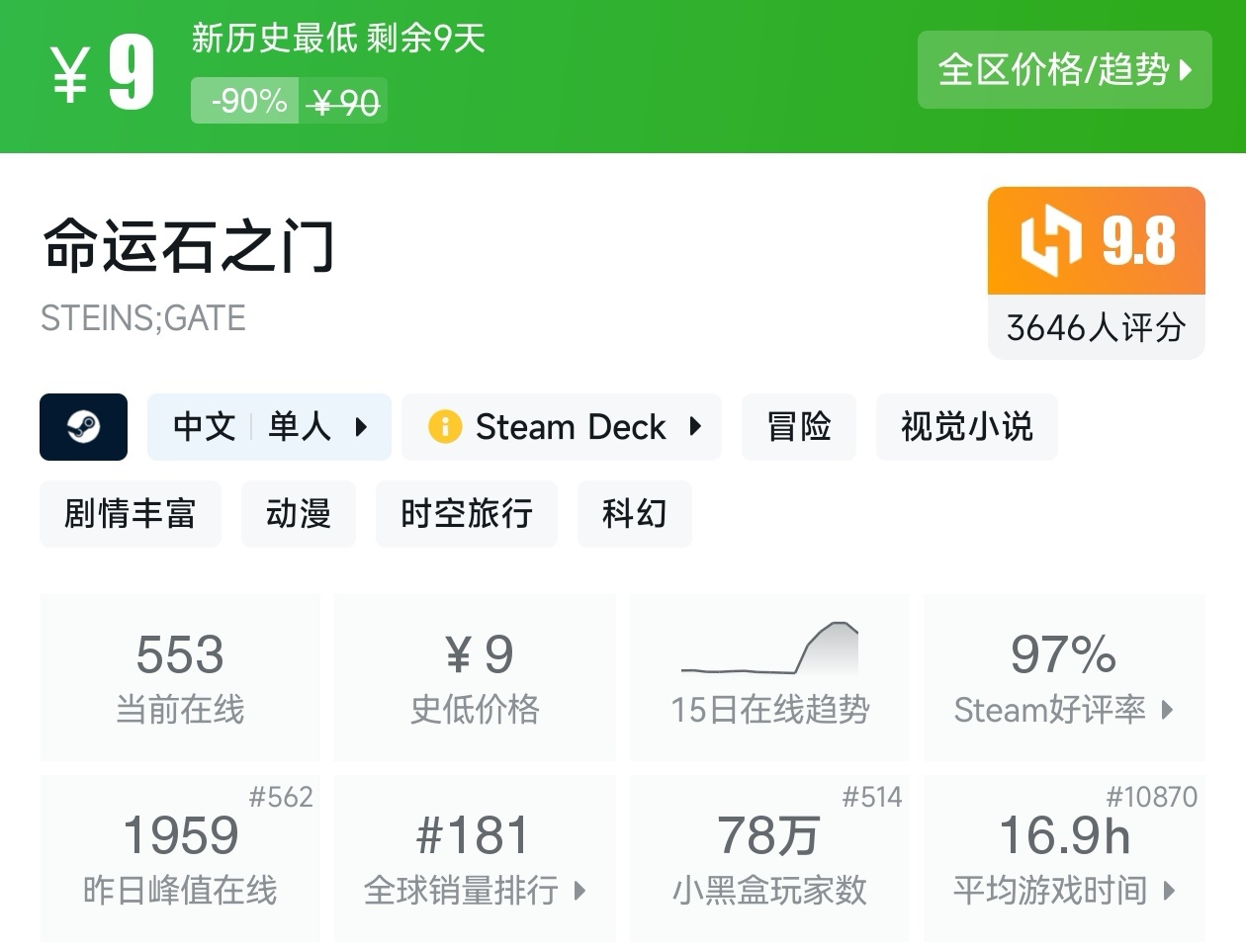Viewport: 1246px width, 952px height.
Task: Click the yellow Steam Deck info icon
Action: (445, 427)
